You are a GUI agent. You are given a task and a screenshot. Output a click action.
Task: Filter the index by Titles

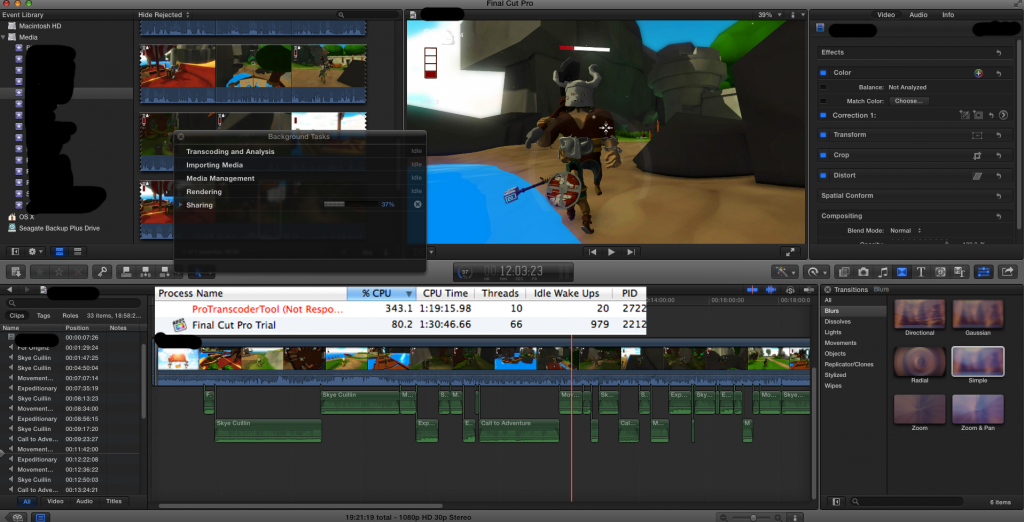[114, 502]
